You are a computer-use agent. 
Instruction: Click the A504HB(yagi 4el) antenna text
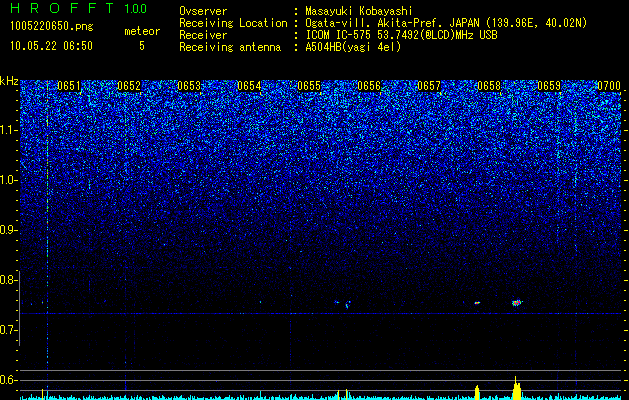click(353, 47)
